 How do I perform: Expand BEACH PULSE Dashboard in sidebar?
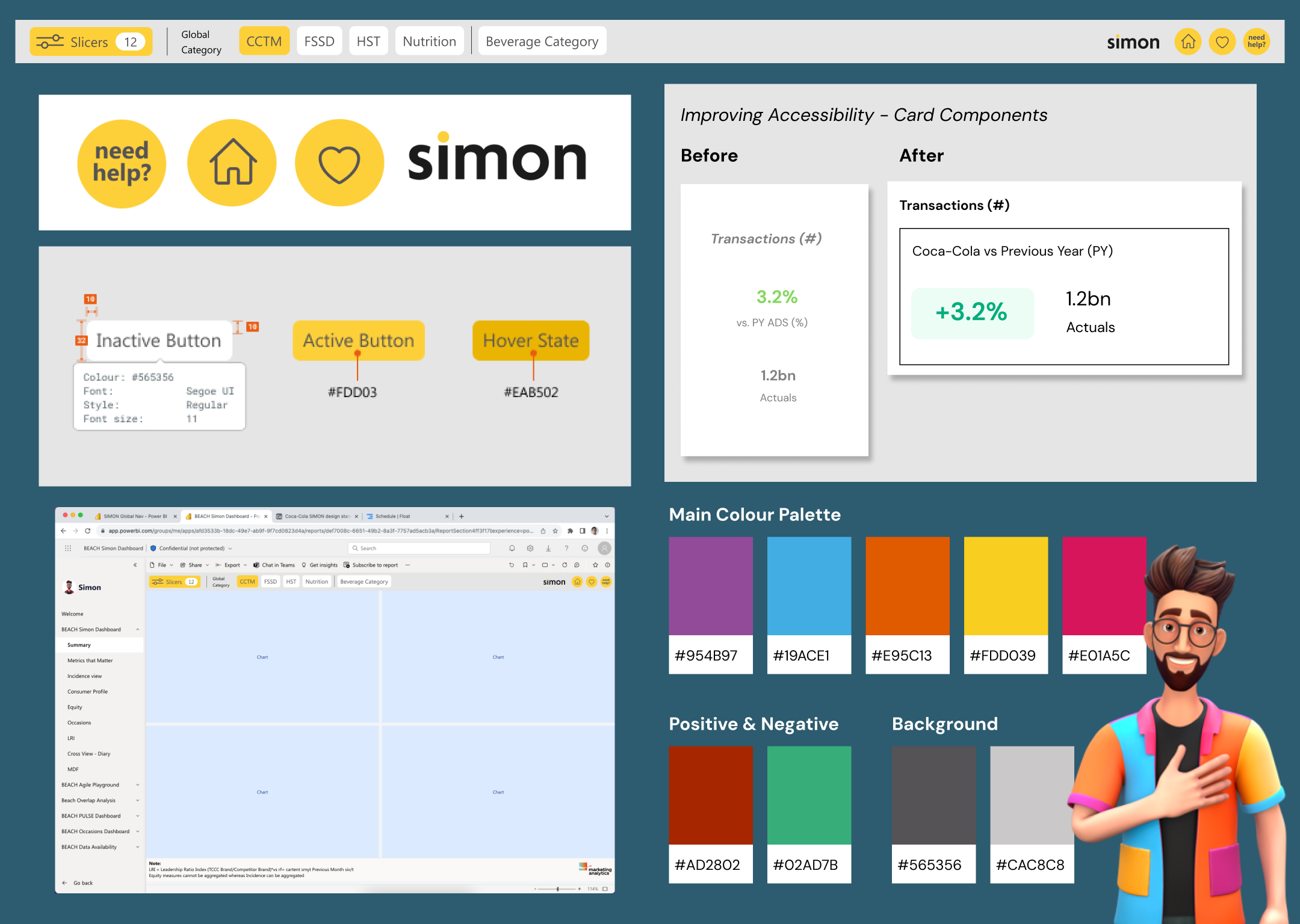(x=91, y=816)
